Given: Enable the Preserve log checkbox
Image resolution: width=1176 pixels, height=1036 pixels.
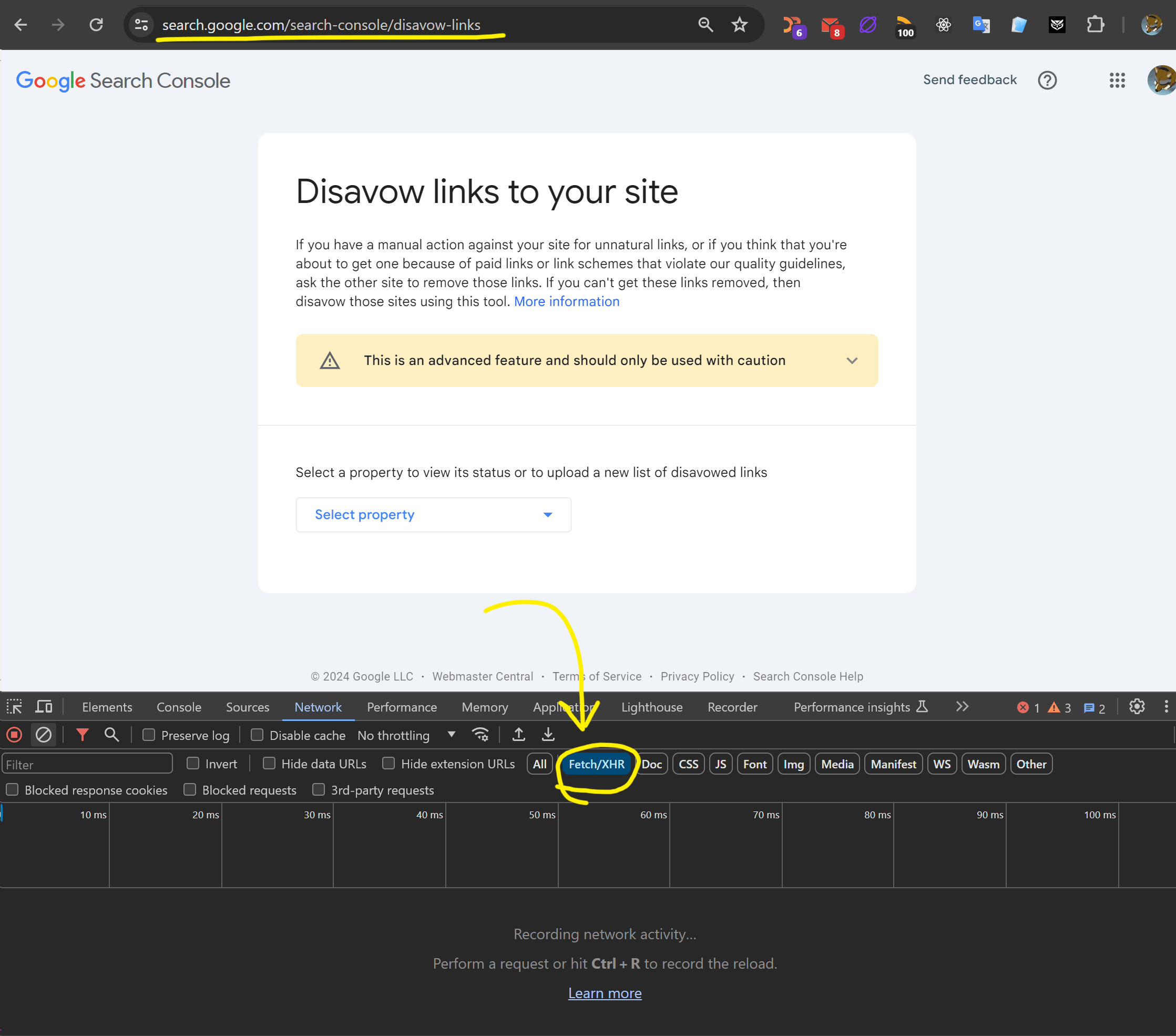Looking at the screenshot, I should (149, 735).
